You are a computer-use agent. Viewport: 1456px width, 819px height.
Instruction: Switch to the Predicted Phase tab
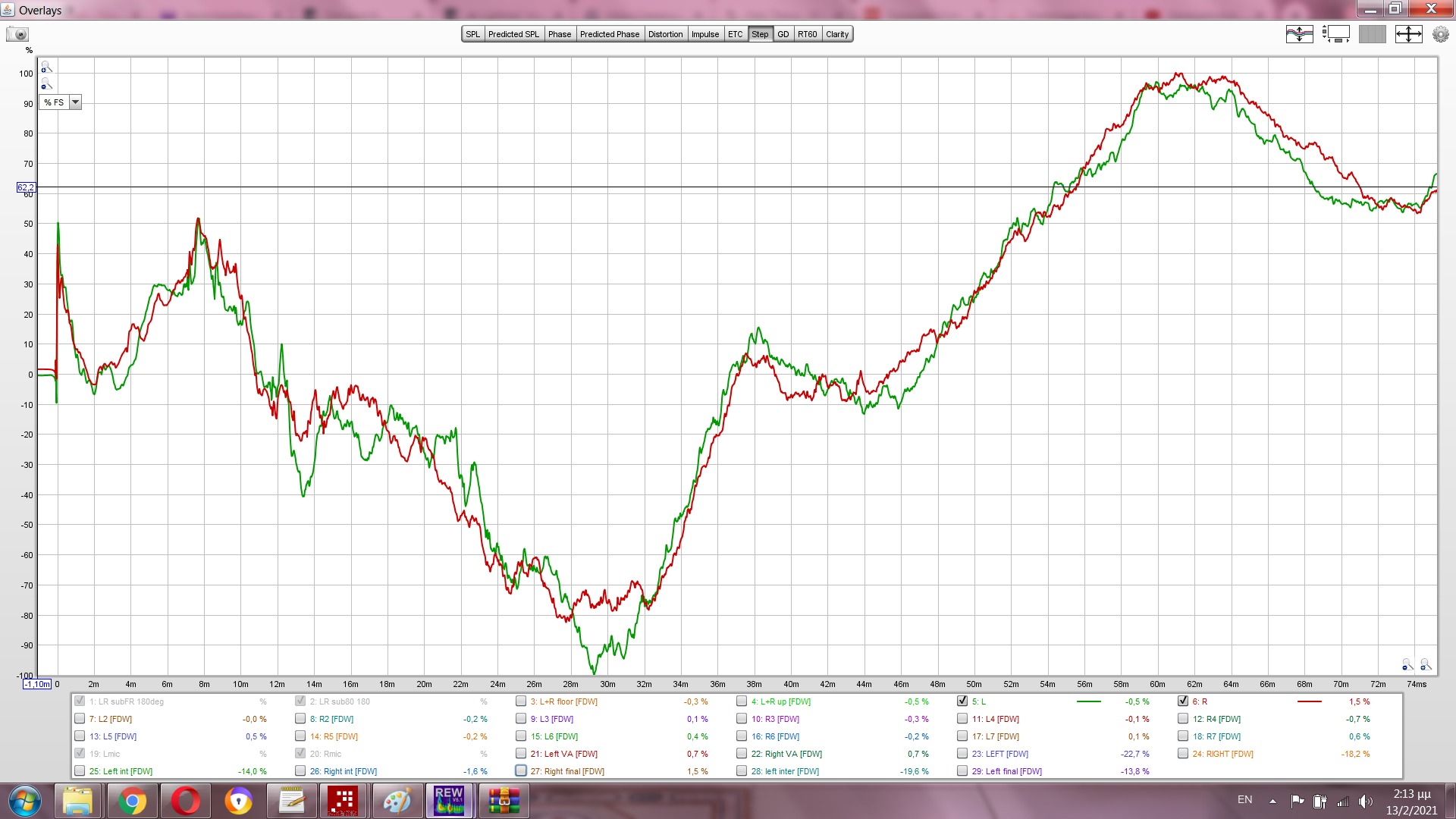pyautogui.click(x=610, y=34)
